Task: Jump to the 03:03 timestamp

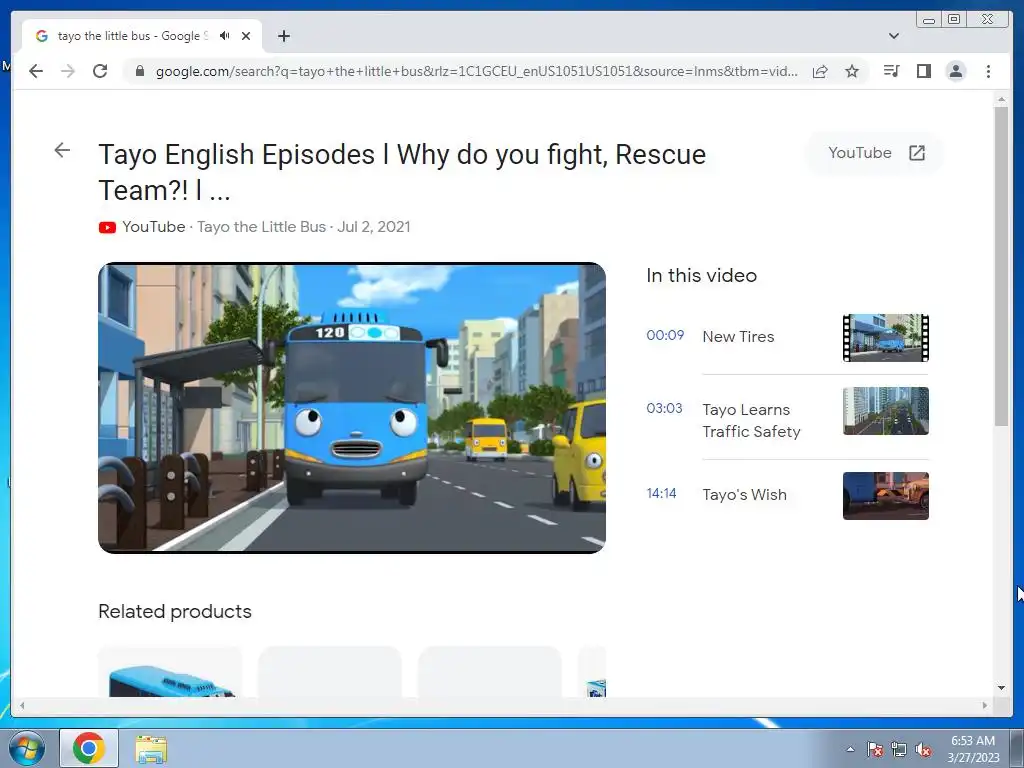Action: (x=664, y=408)
